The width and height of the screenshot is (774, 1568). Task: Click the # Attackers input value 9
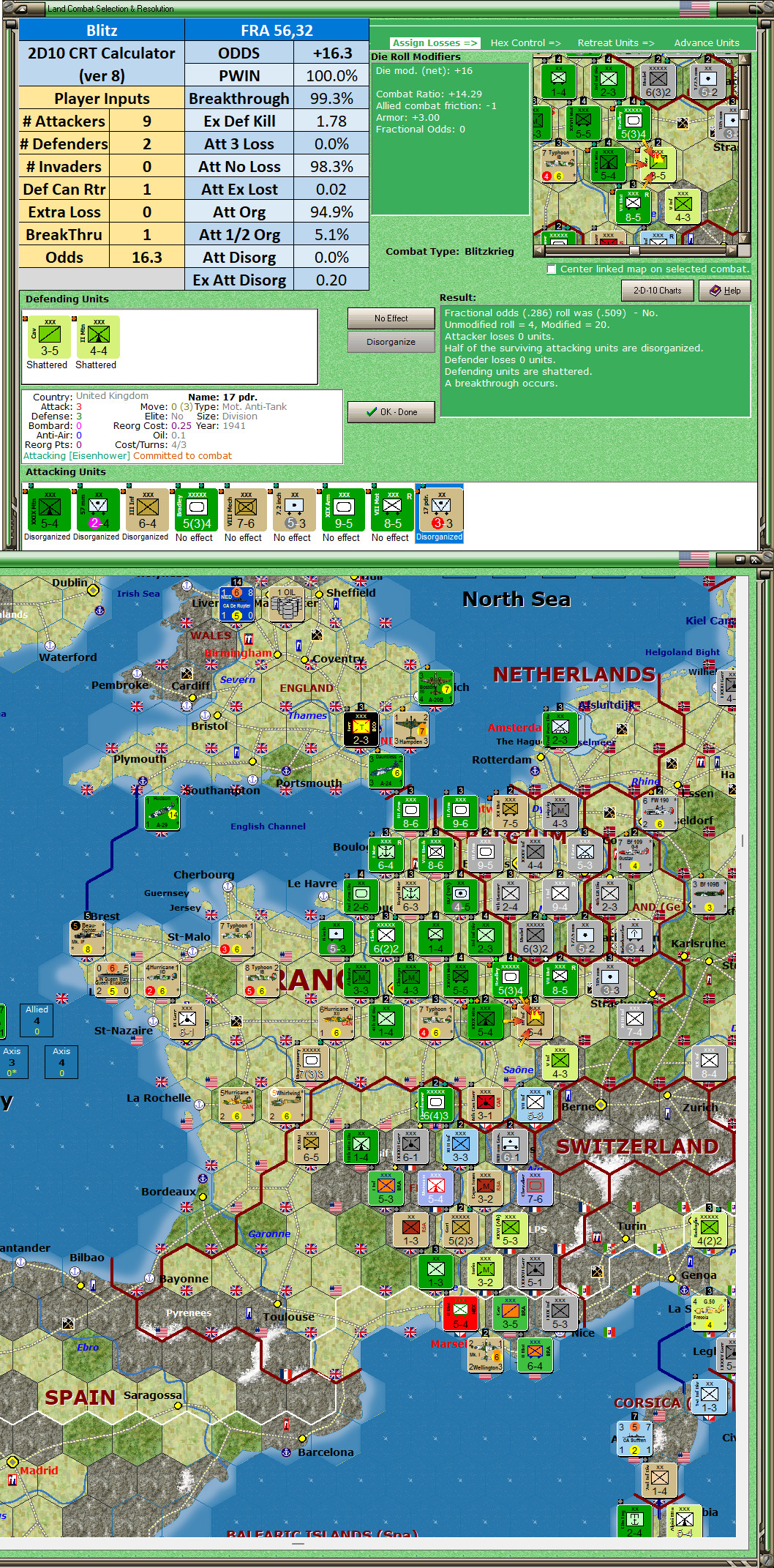pyautogui.click(x=147, y=121)
